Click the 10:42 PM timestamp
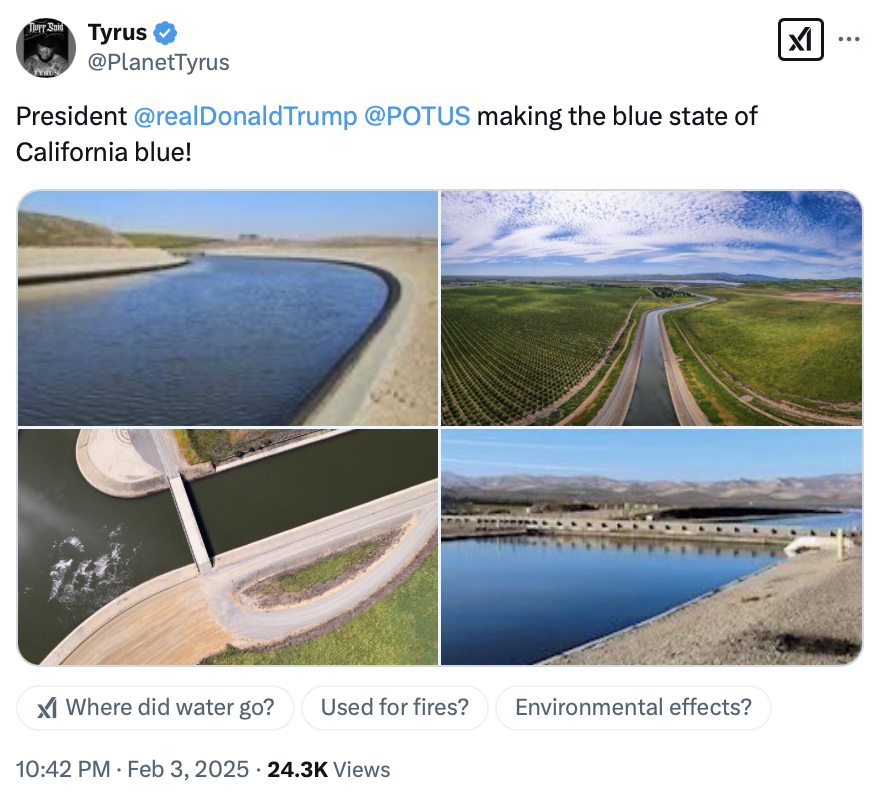The width and height of the screenshot is (888, 804). click(62, 770)
